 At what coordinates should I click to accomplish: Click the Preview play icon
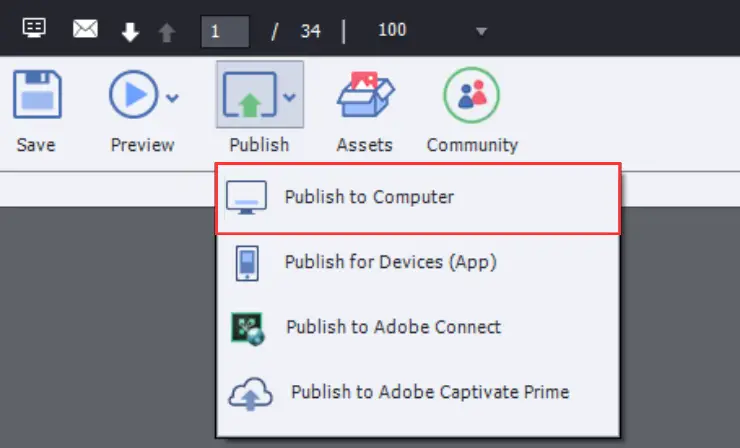point(134,94)
